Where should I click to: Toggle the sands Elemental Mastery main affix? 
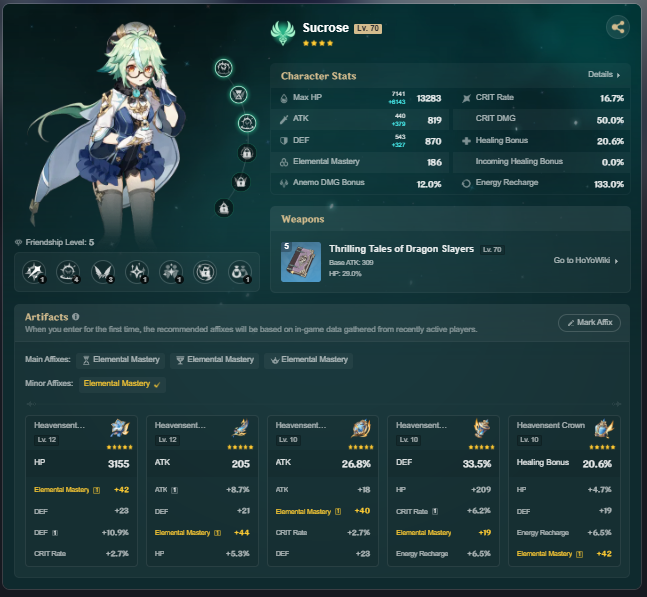click(120, 360)
